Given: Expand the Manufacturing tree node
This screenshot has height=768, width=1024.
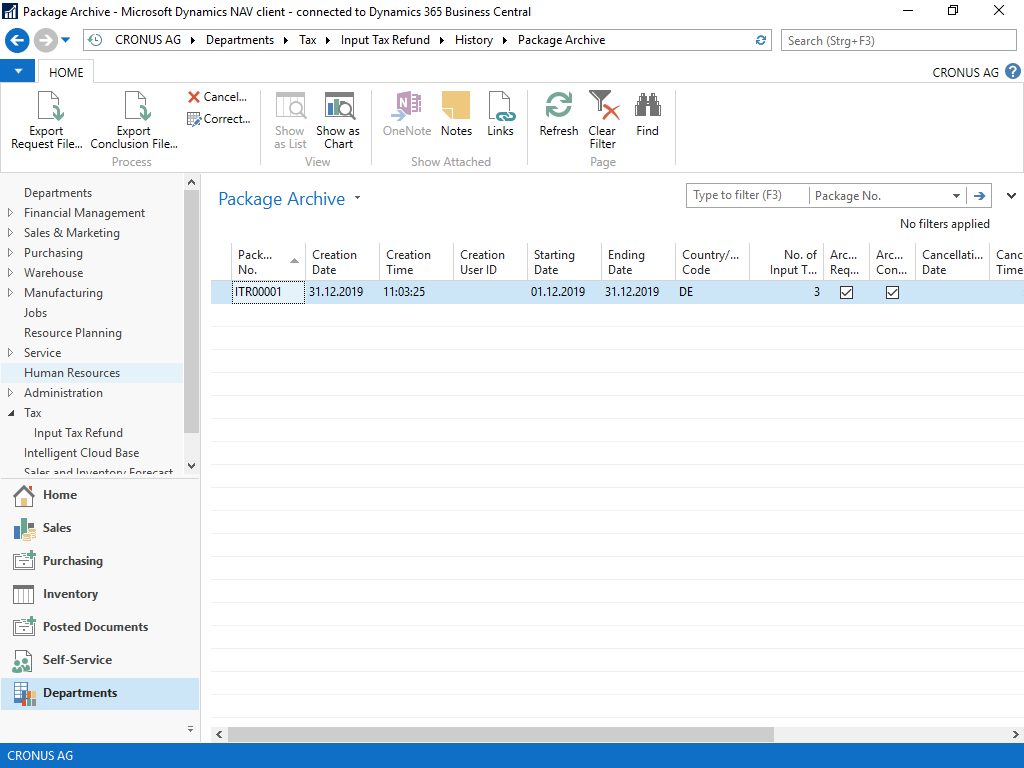Looking at the screenshot, I should click(x=10, y=293).
